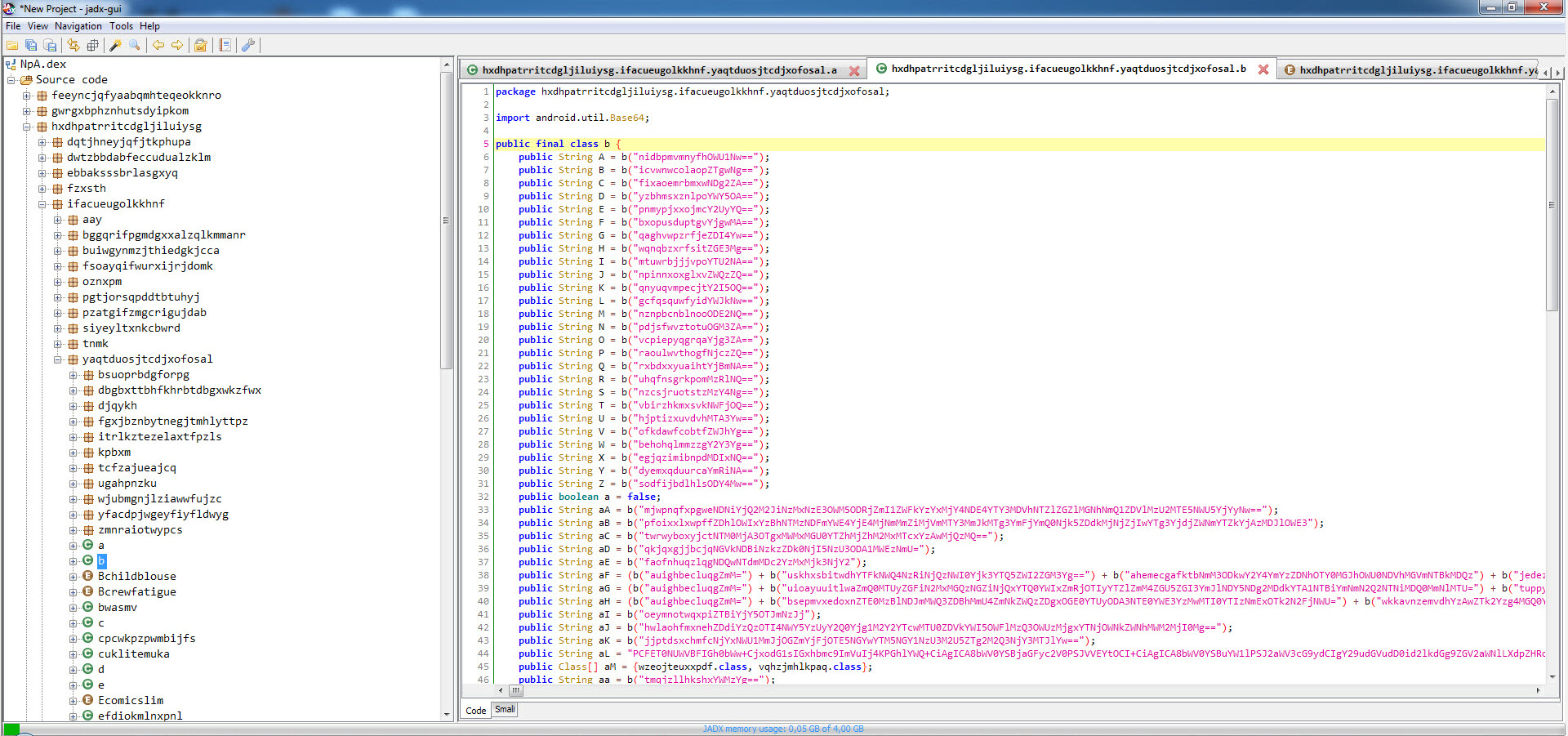This screenshot has height=736, width=1568.
Task: Close the yaqtduosjtcdjxofosal.a tab
Action: (x=854, y=71)
